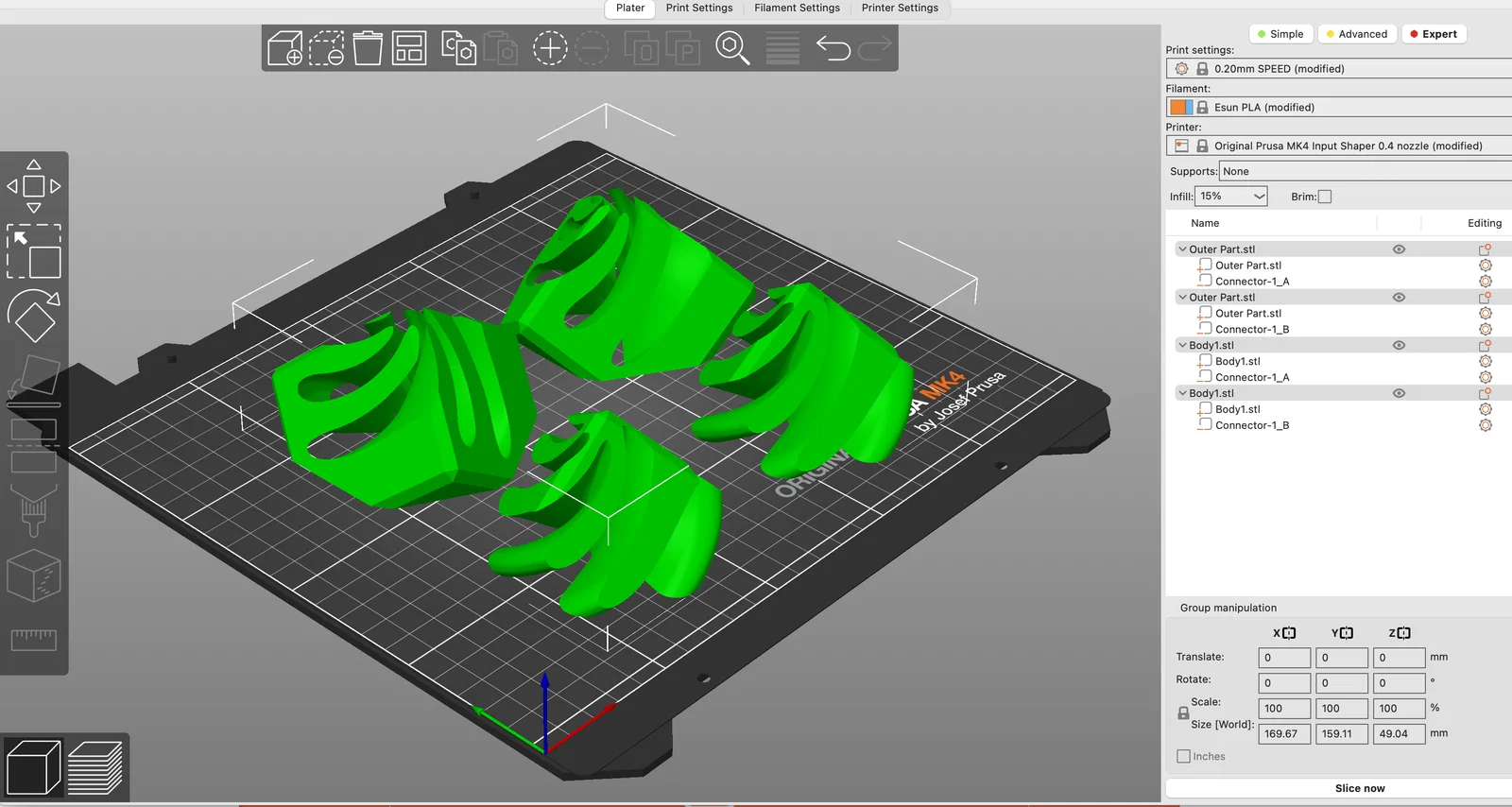Click the Print settings gear icon
1512x807 pixels.
click(1181, 69)
